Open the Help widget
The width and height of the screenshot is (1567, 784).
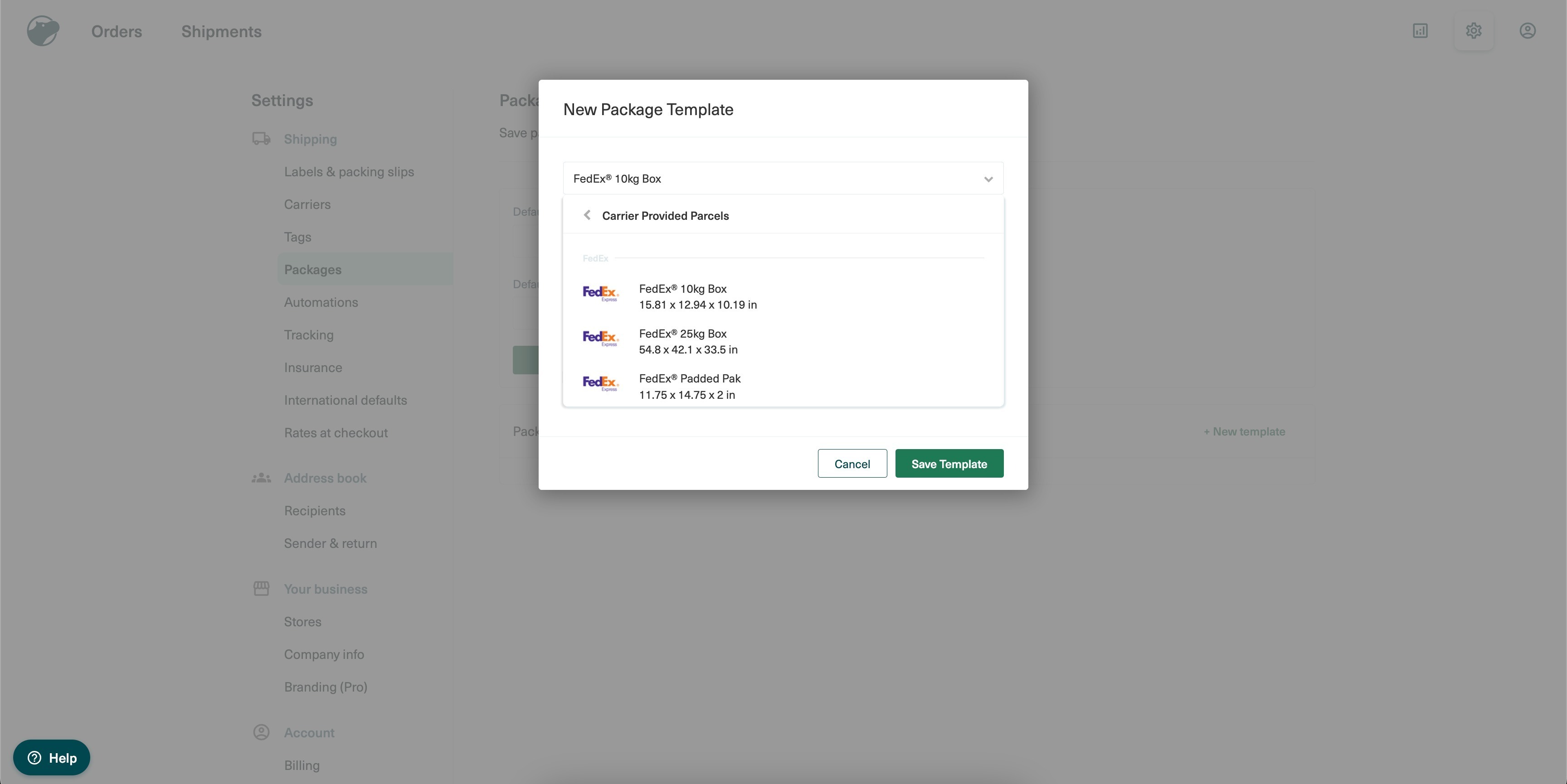[52, 757]
